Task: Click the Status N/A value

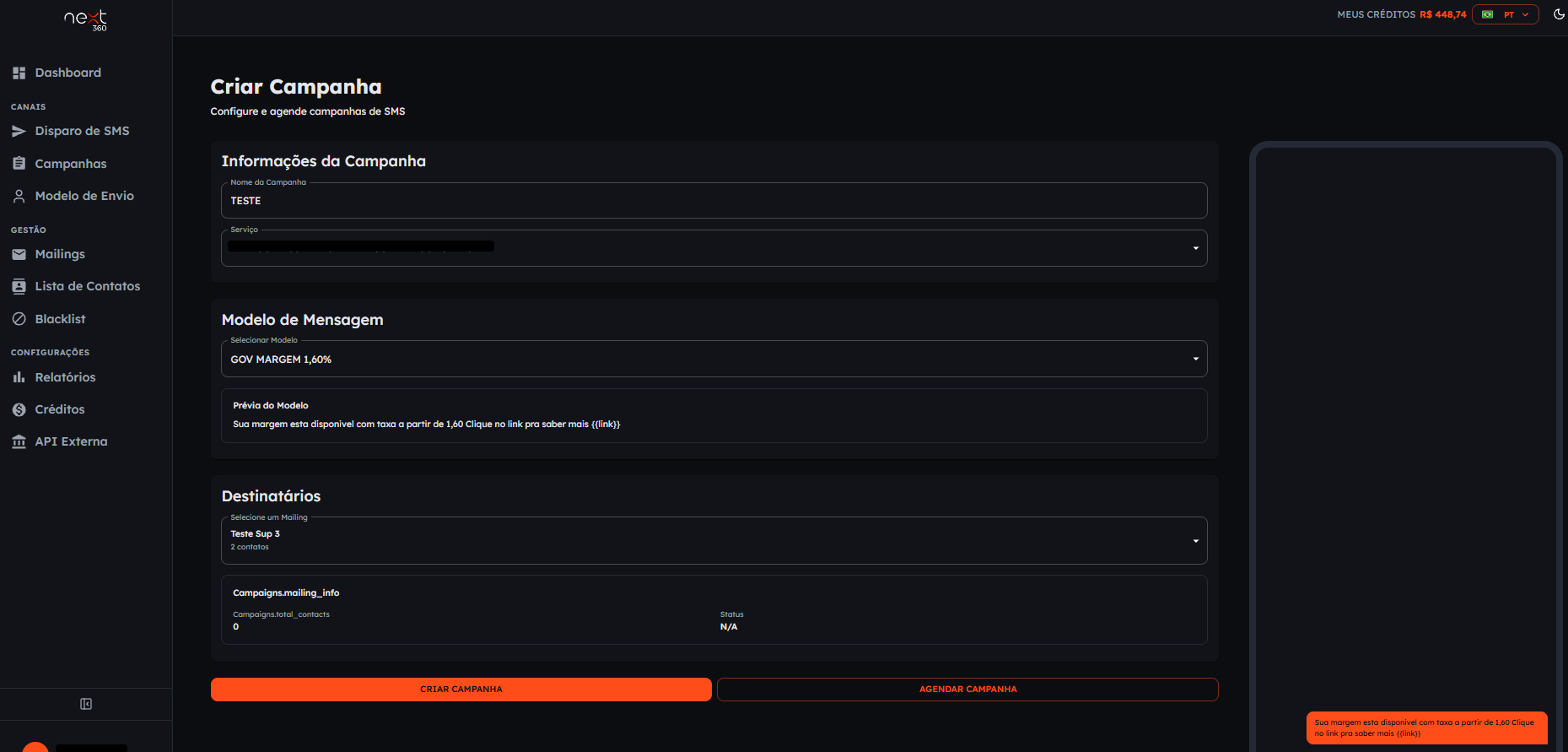Action: [729, 627]
